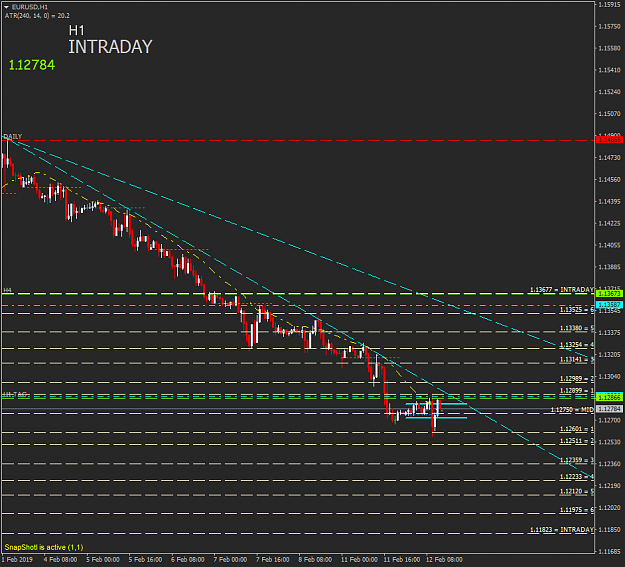The image size is (625, 567).
Task: Select the 1.12120 = 5 level label
Action: click(577, 491)
